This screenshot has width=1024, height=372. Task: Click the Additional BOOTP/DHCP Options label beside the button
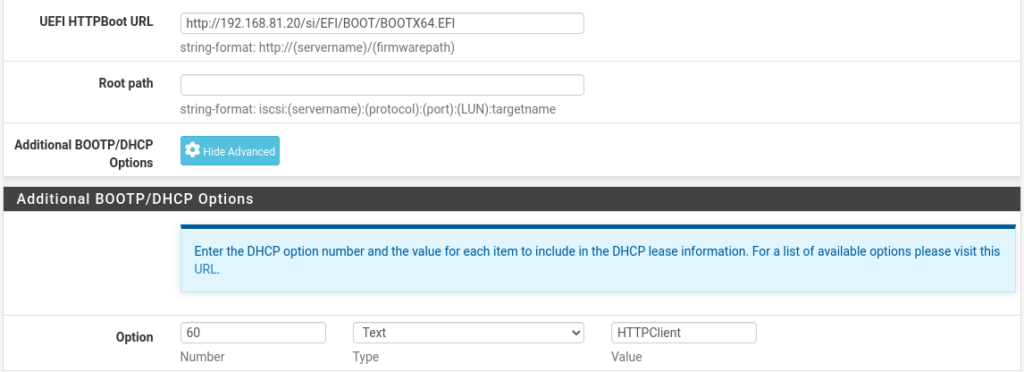(x=84, y=153)
